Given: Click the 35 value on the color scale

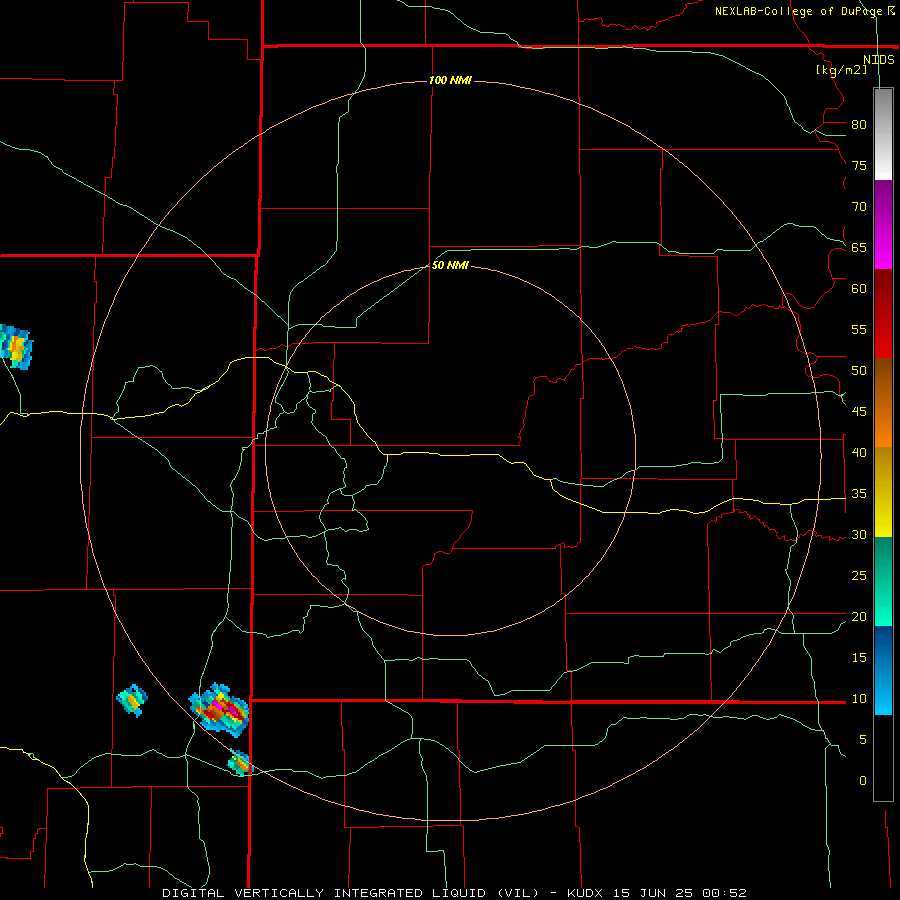Looking at the screenshot, I should (x=859, y=494).
